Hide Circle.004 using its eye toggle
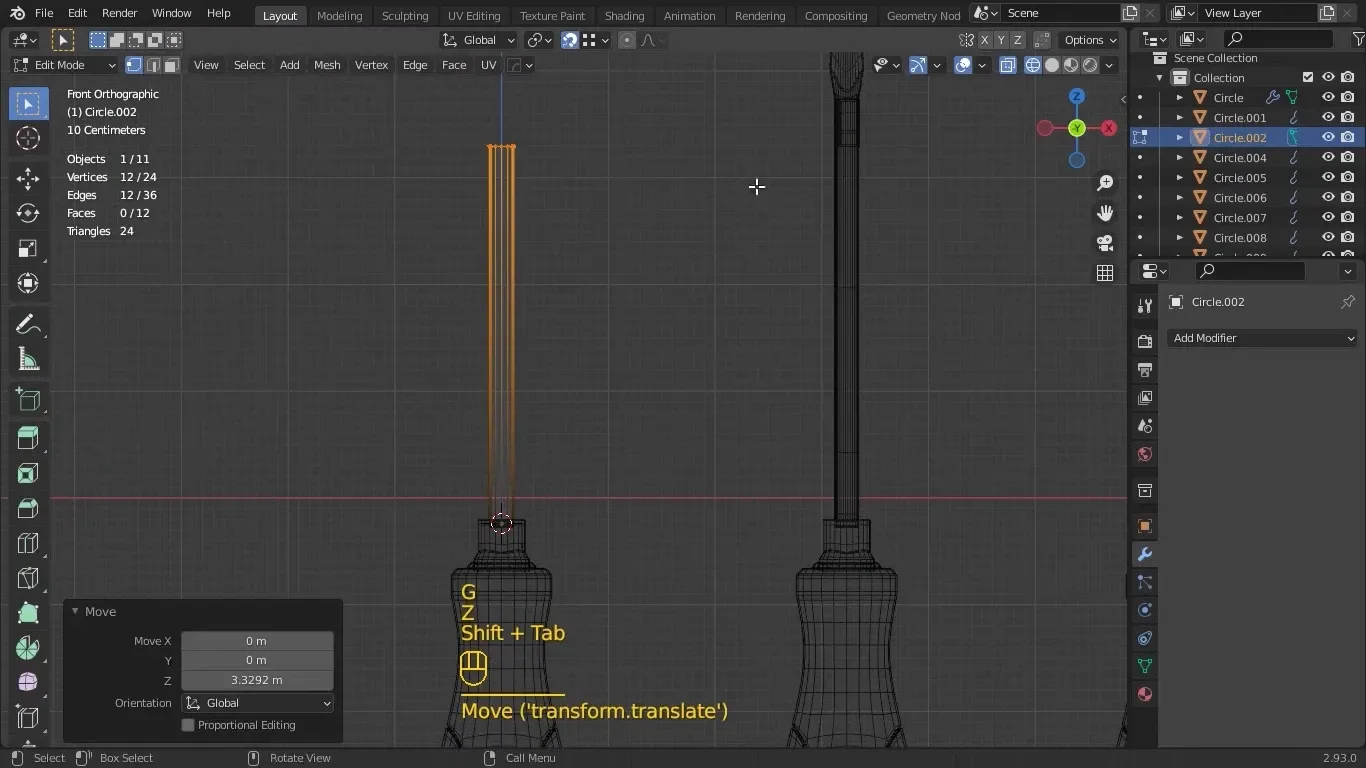This screenshot has width=1366, height=768. 1327,157
